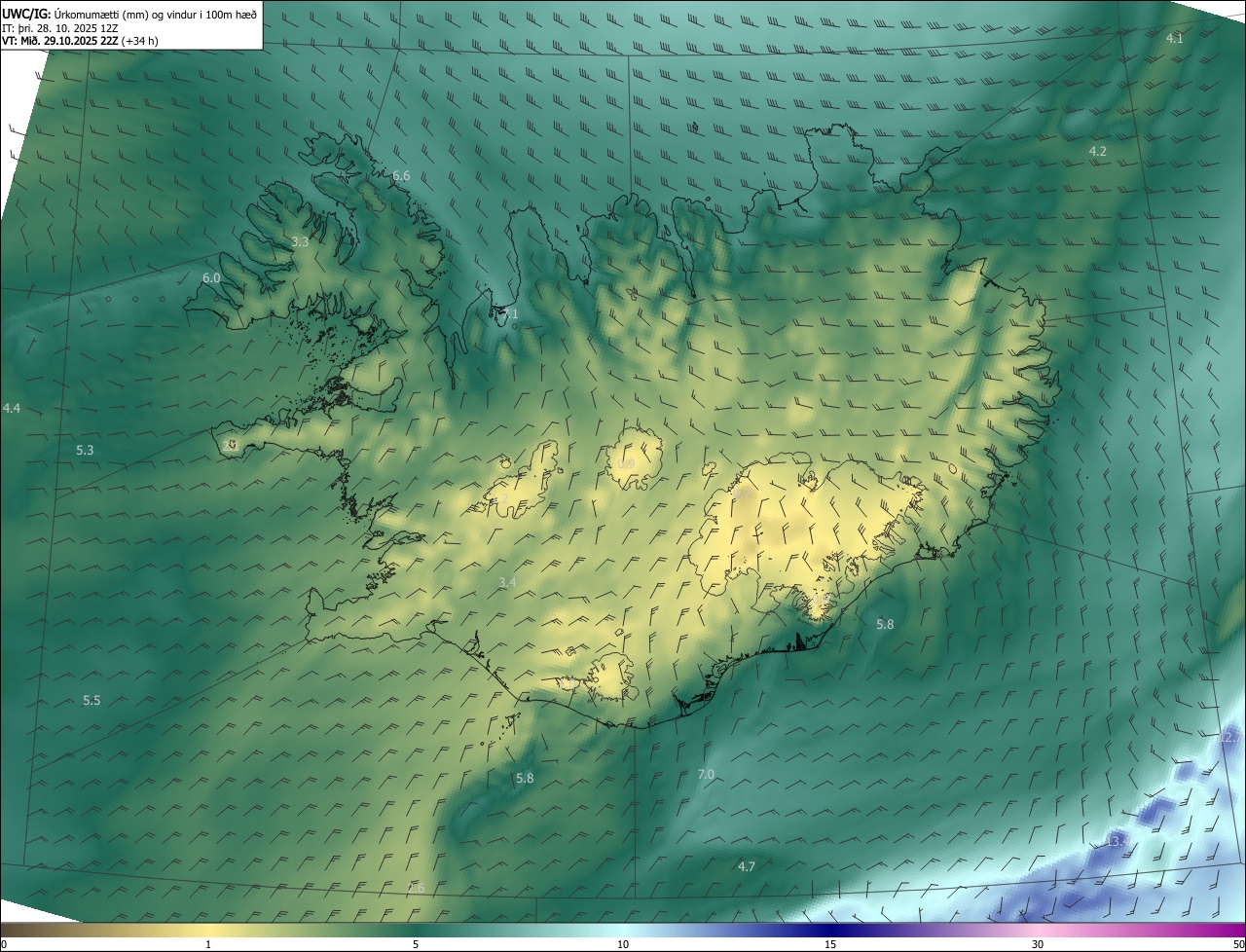Select the 4.1 precipitable water value
This screenshot has width=1246, height=952.
(x=1175, y=38)
